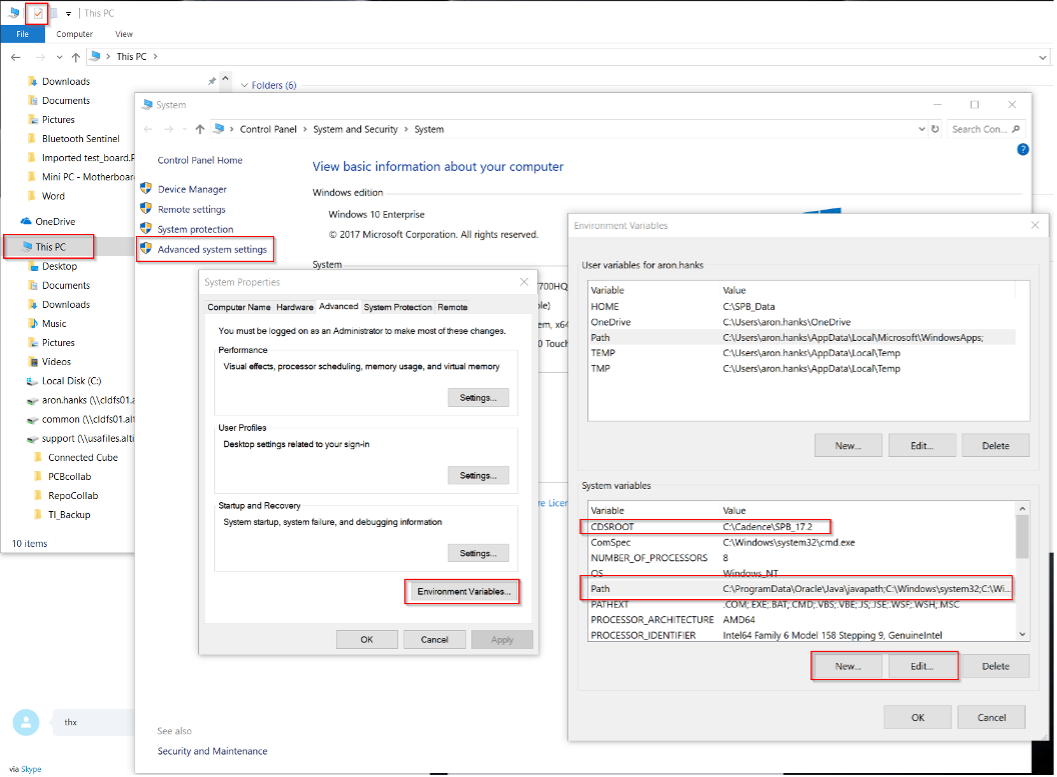Close the System Properties dialog

524,282
